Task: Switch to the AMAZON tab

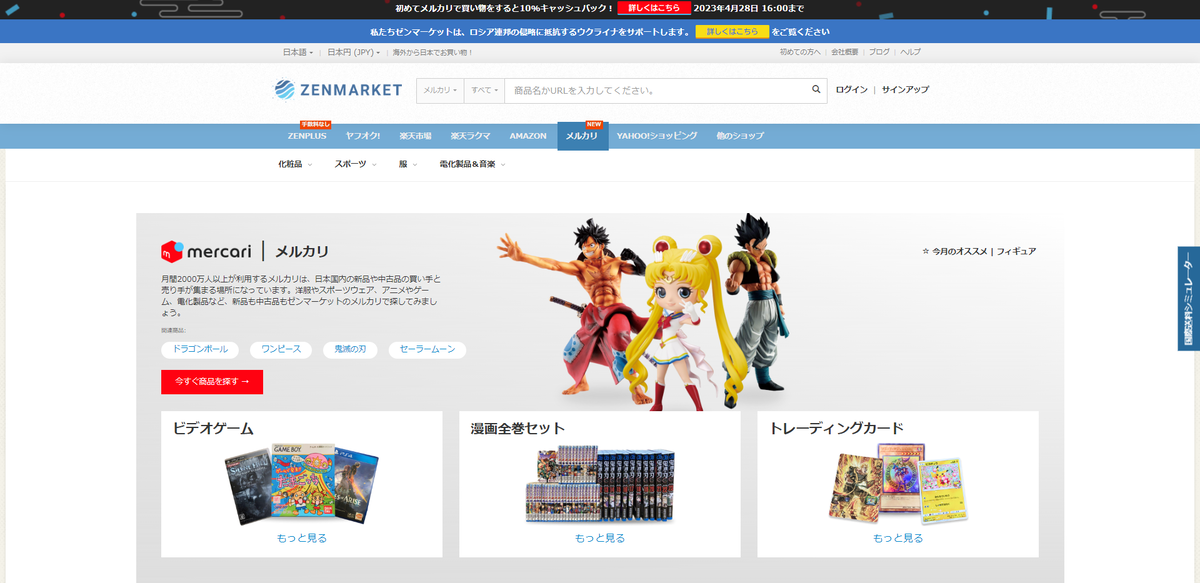Action: [x=528, y=136]
